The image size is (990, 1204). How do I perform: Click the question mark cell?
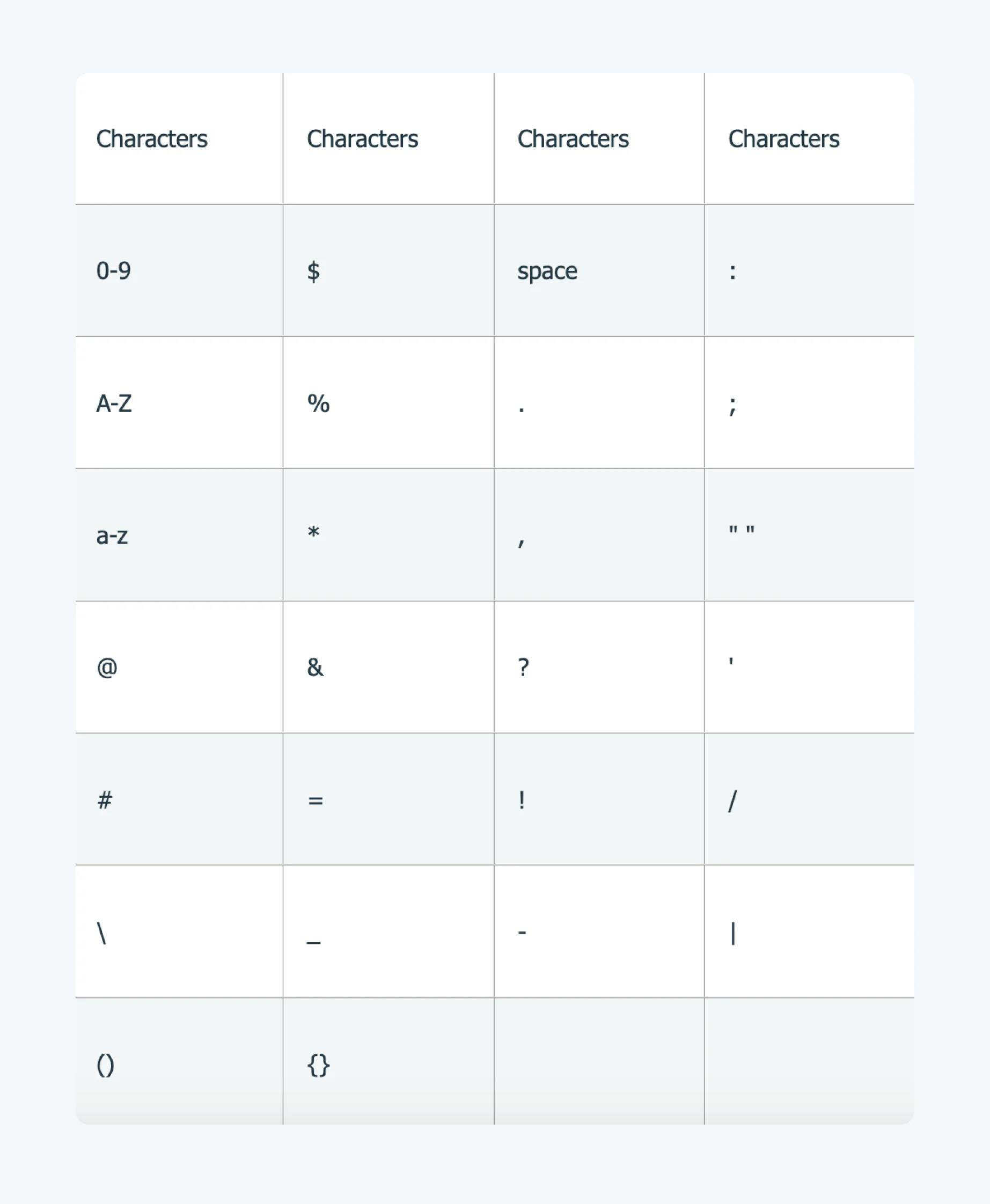(599, 667)
